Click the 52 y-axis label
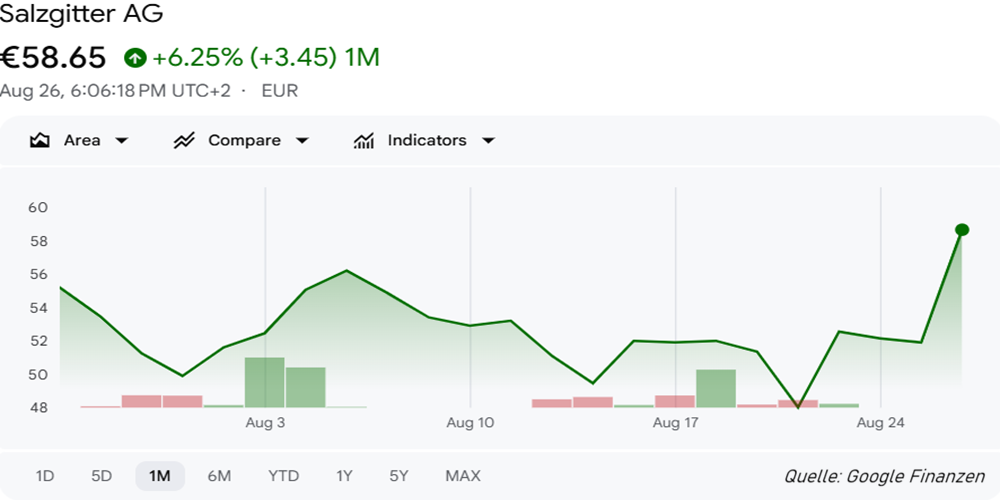Screen dimensions: 1000x500 pyautogui.click(x=38, y=341)
